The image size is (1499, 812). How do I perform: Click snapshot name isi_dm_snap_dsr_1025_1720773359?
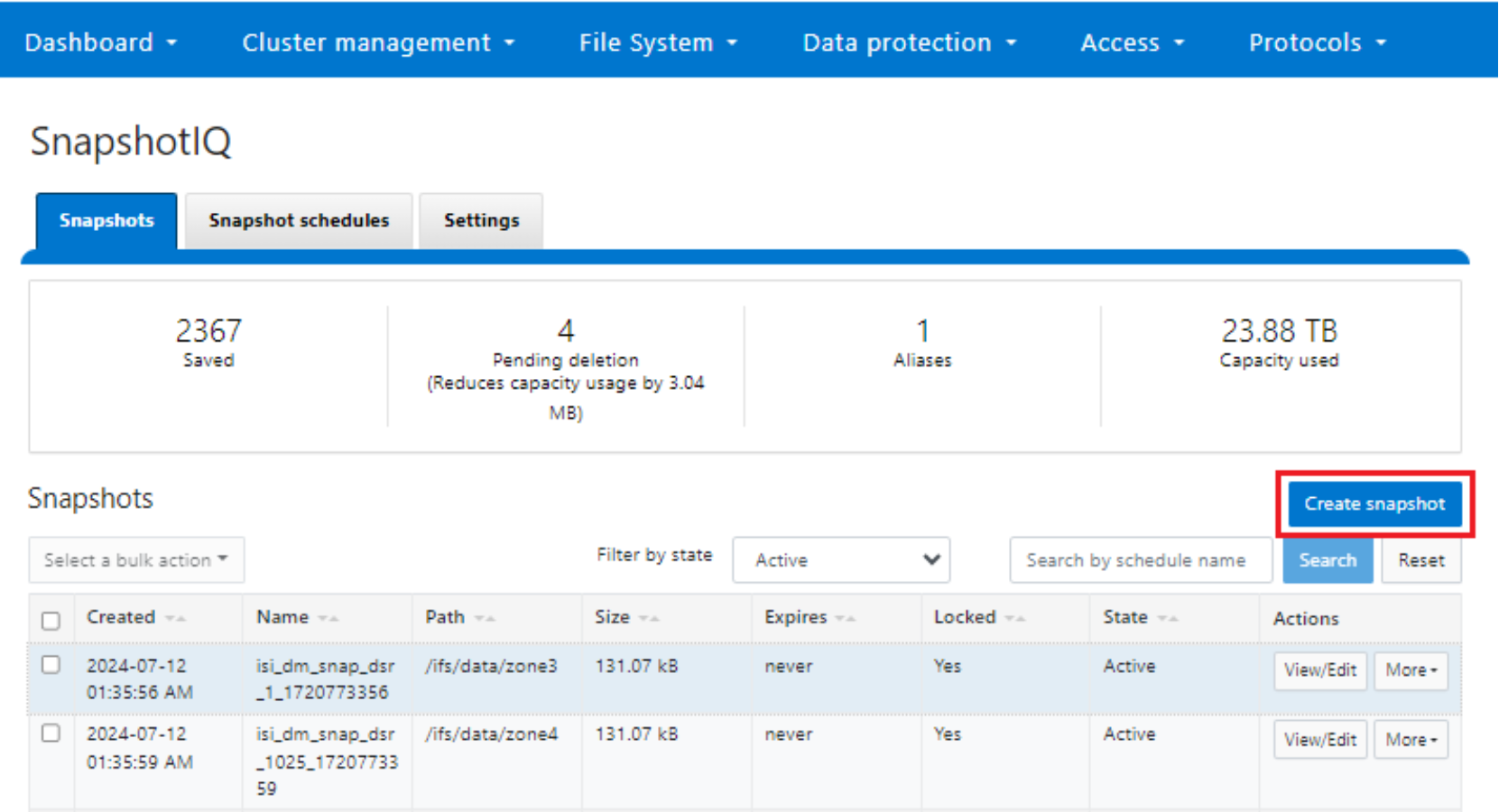327,761
